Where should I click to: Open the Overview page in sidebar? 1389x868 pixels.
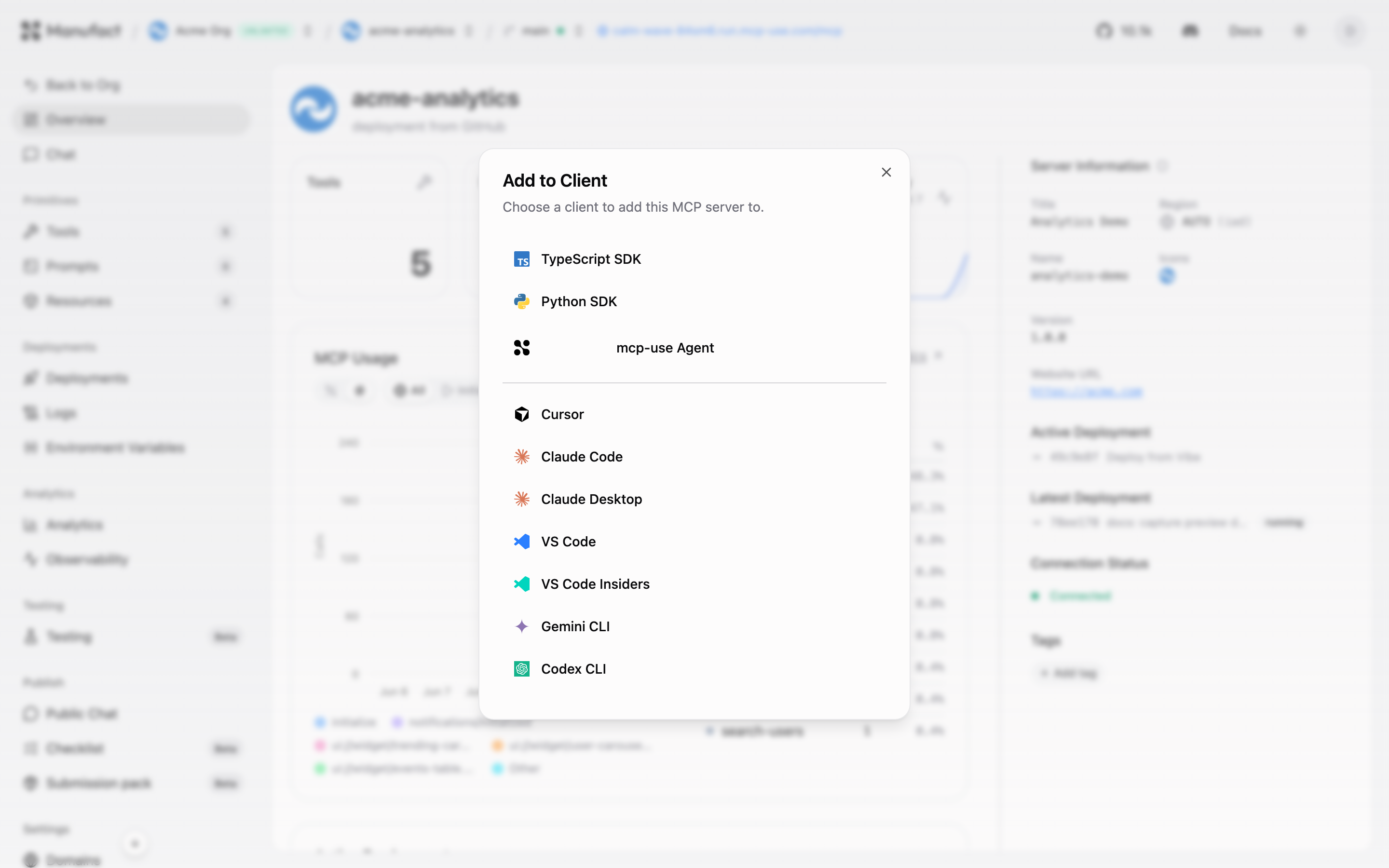132,120
